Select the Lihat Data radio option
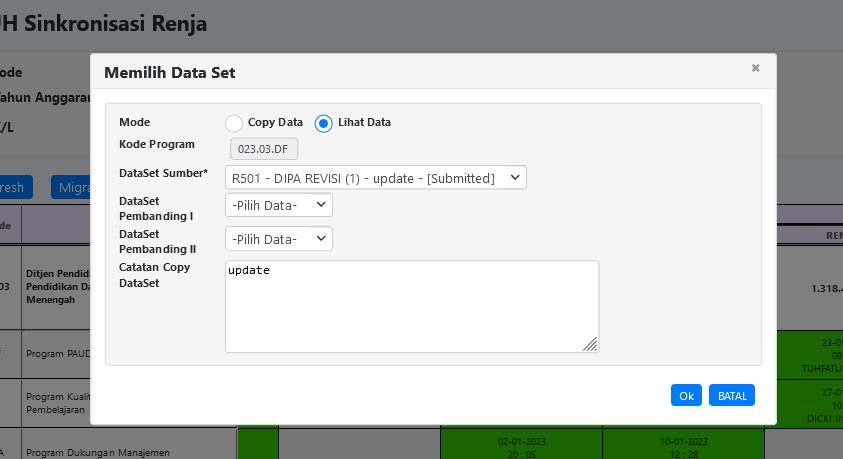Screen dimensions: 843x459 323,123
